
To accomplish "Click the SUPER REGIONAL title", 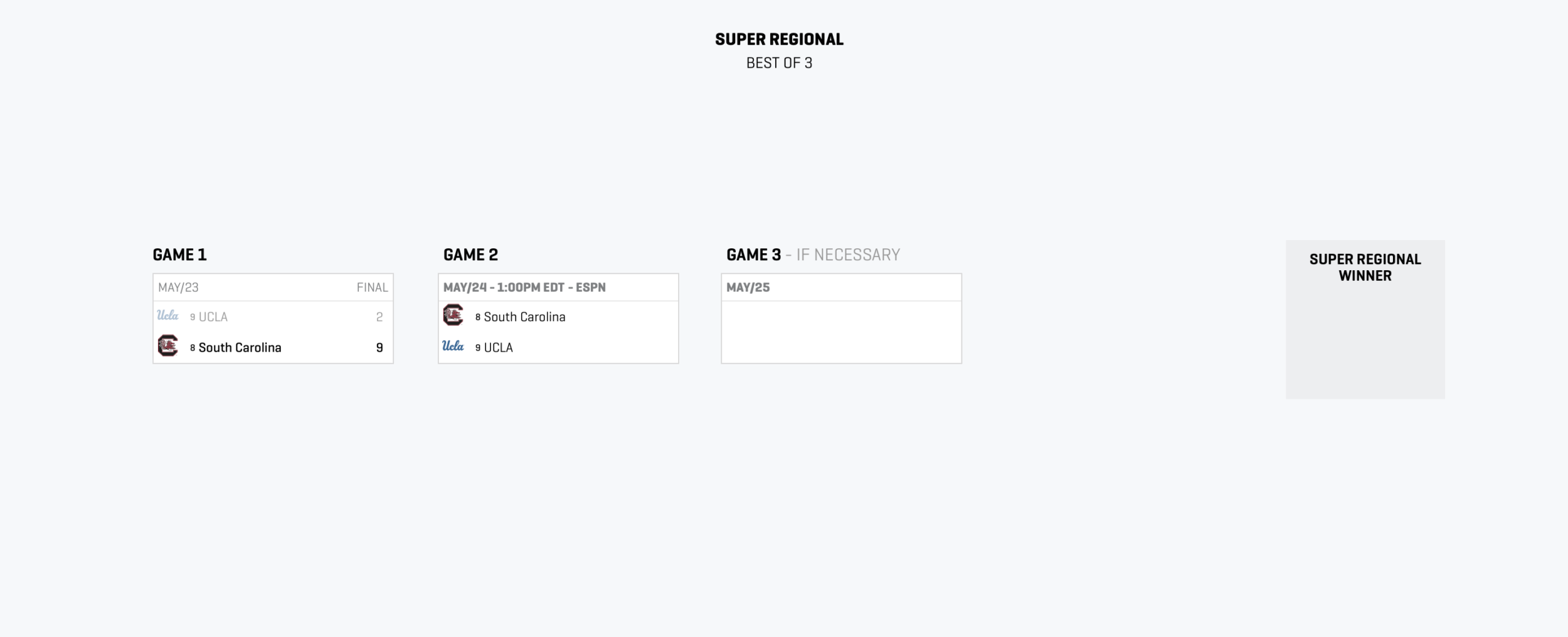I will pyautogui.click(x=779, y=39).
